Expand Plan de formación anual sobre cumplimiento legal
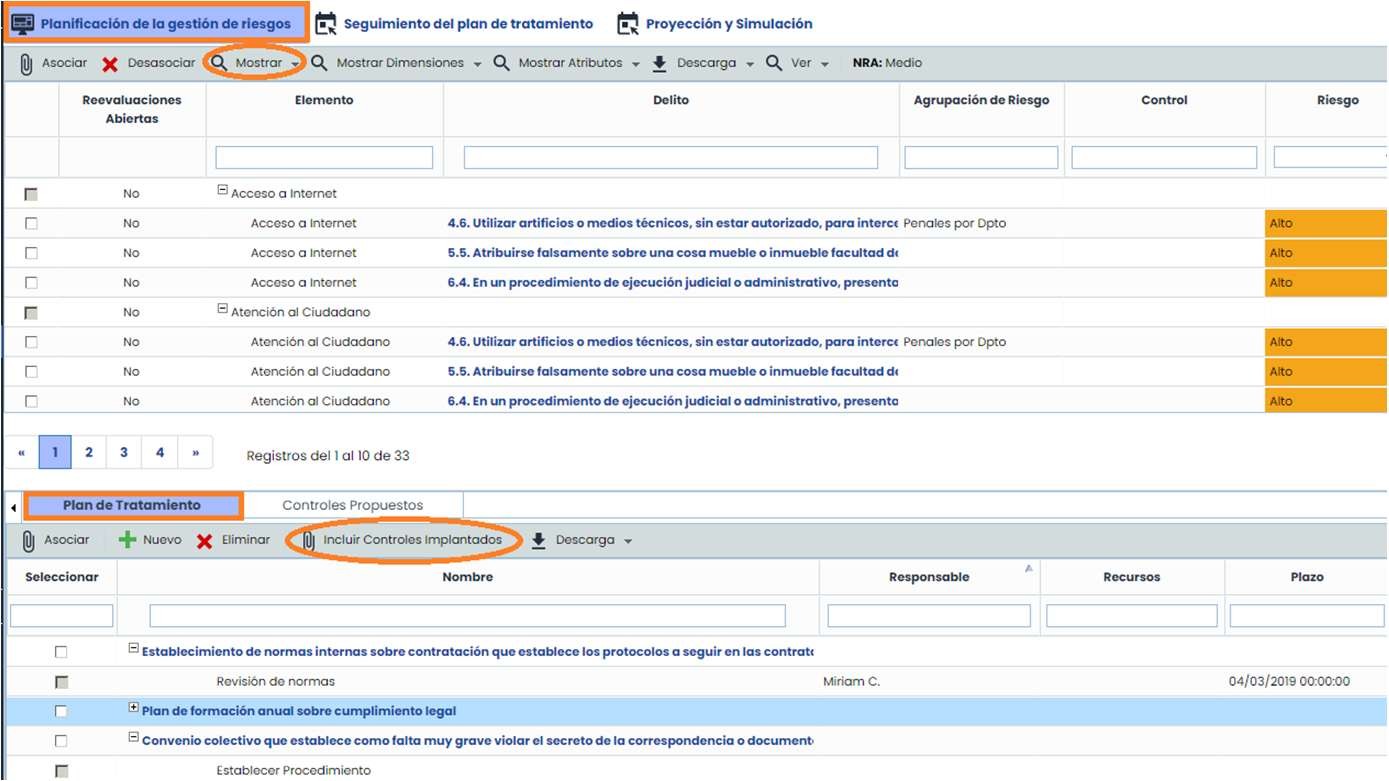Screen dimensions: 1389x781 coord(133,708)
